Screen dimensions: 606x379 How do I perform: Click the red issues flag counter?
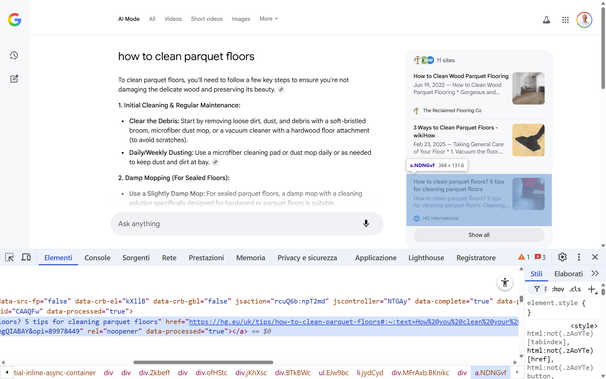540,257
